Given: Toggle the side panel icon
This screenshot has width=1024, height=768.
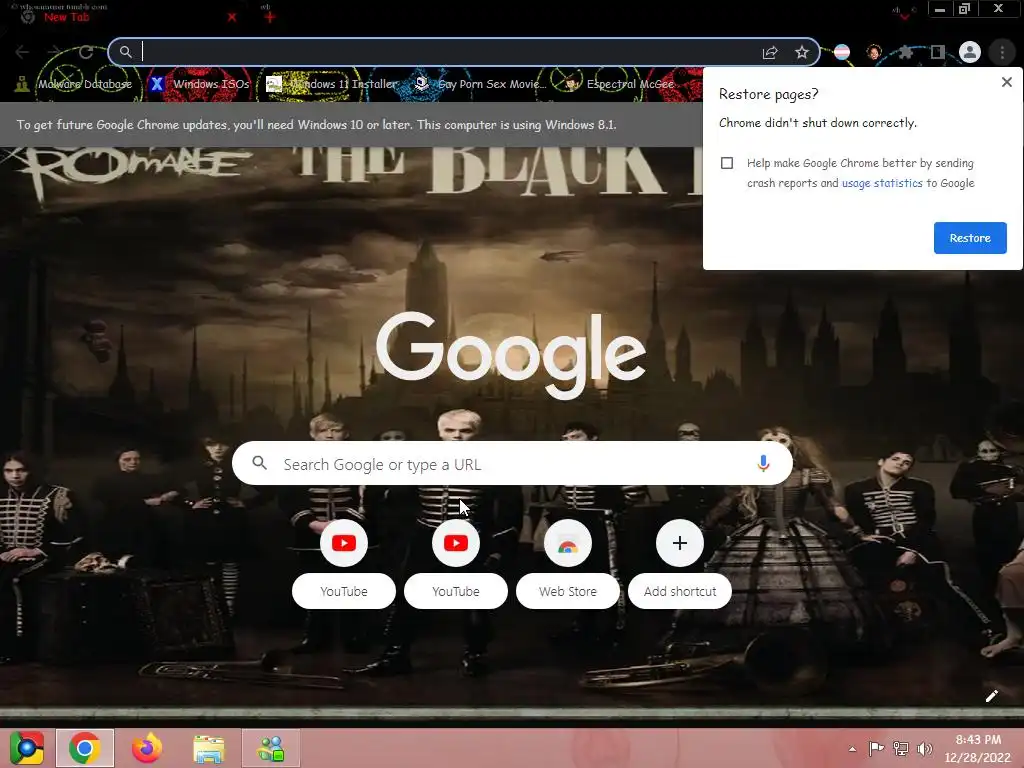Looking at the screenshot, I should 938,52.
